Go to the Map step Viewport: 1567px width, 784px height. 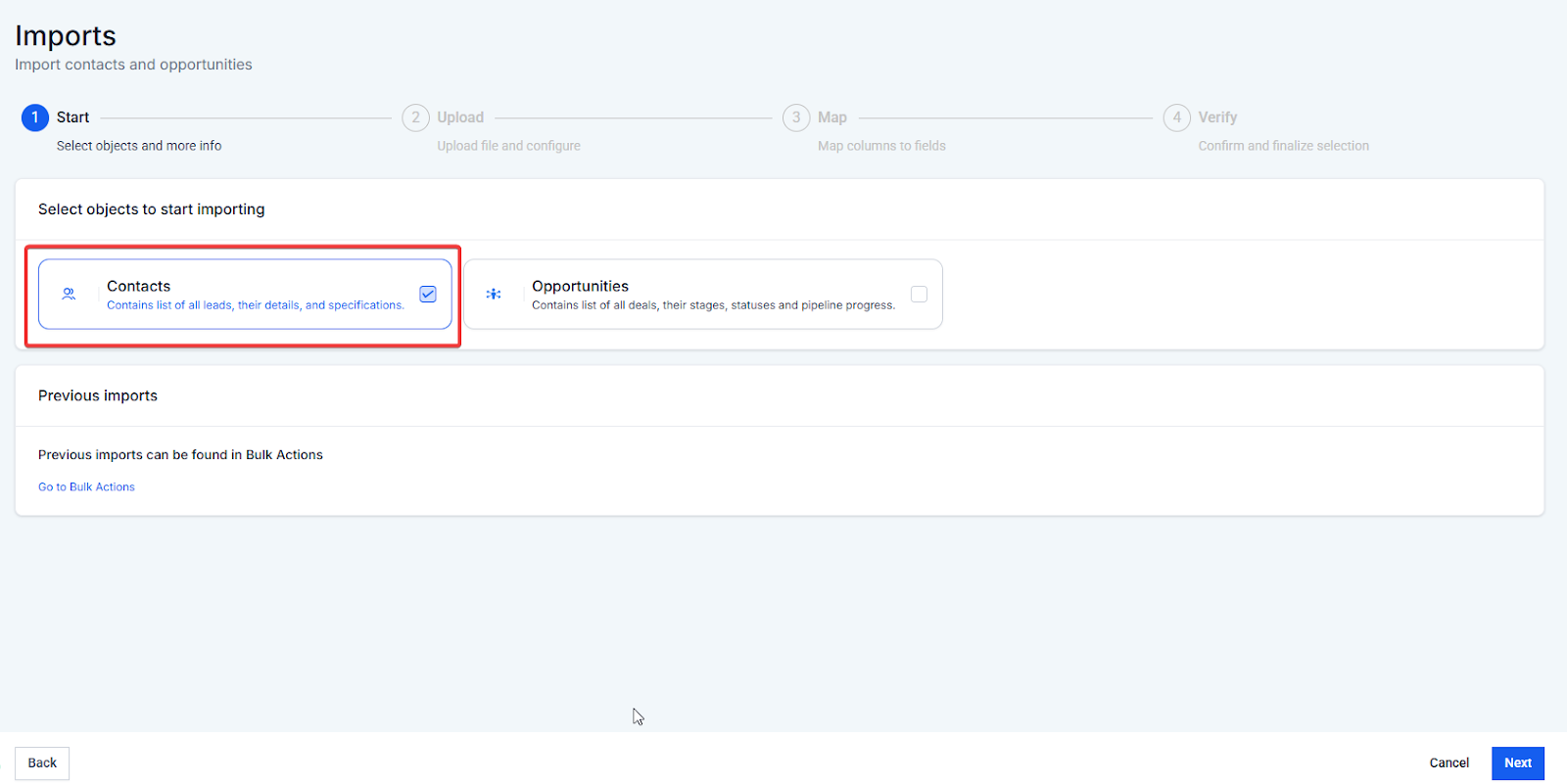pyautogui.click(x=832, y=117)
